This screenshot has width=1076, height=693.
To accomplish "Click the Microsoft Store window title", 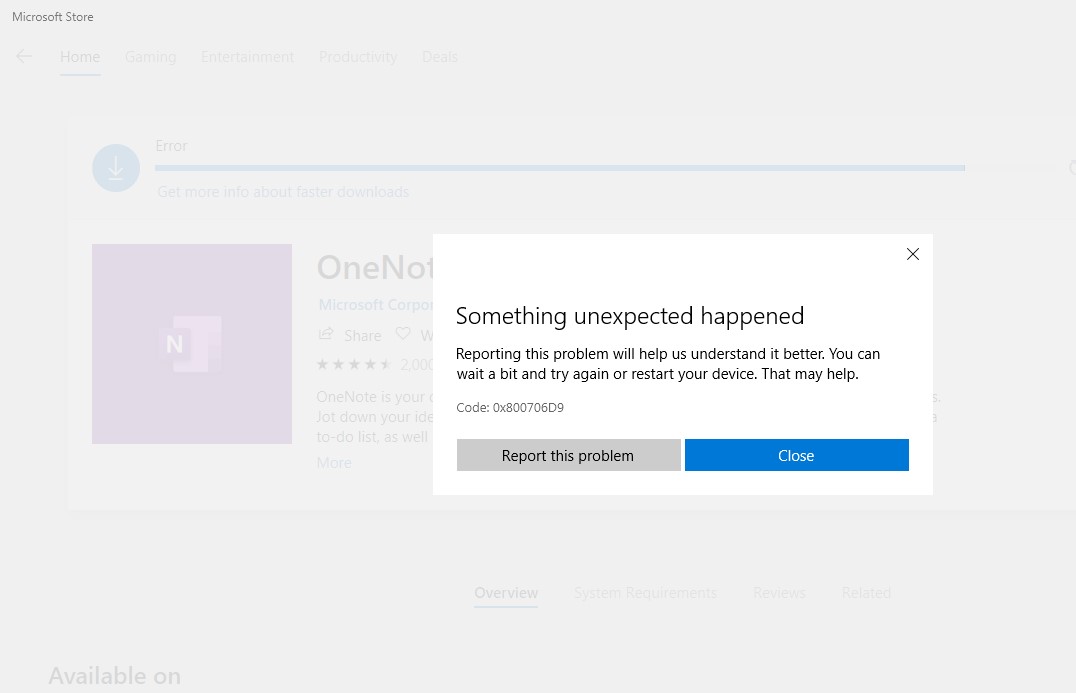I will coord(53,16).
